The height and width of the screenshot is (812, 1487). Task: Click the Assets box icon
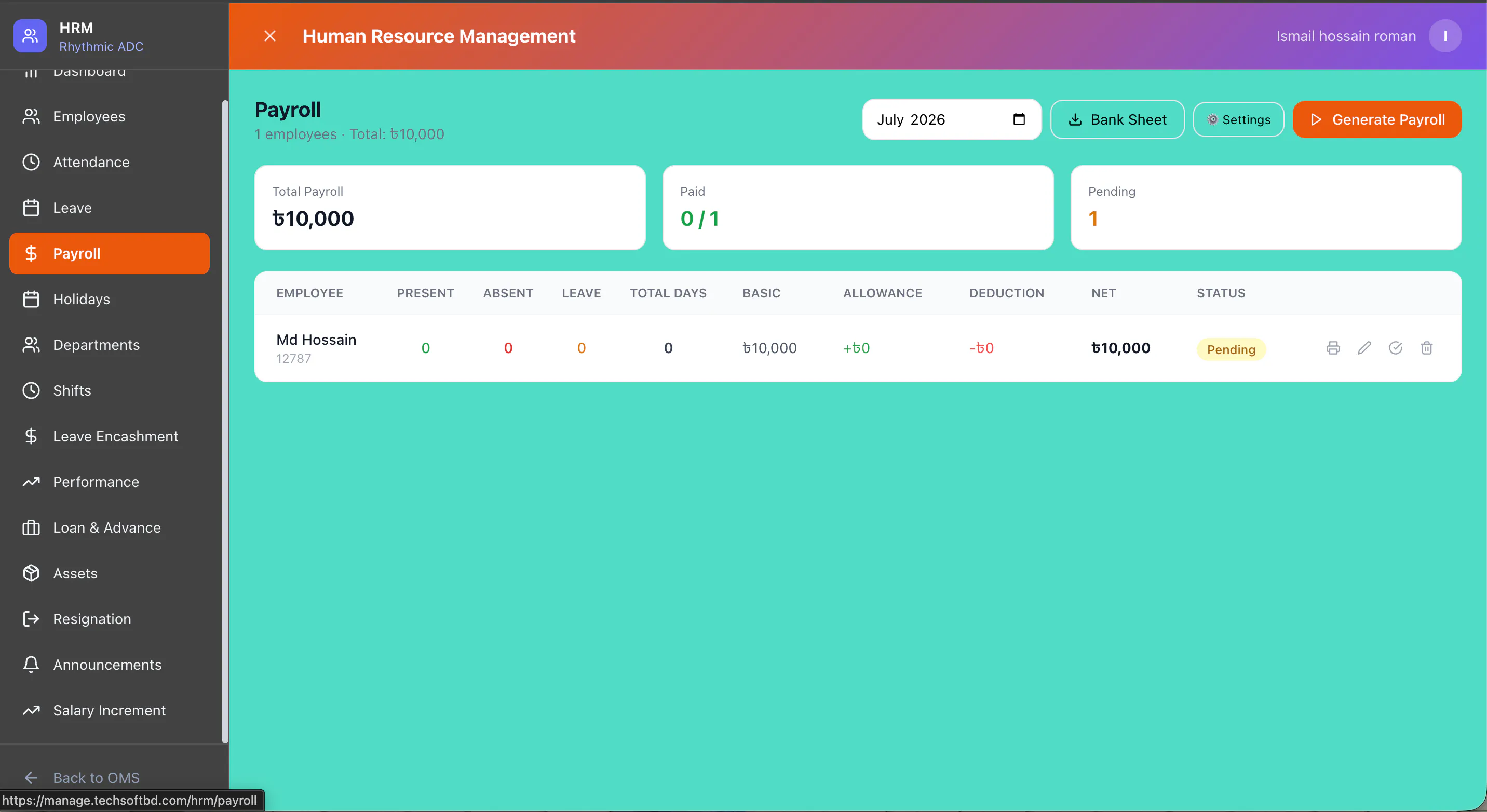(31, 573)
